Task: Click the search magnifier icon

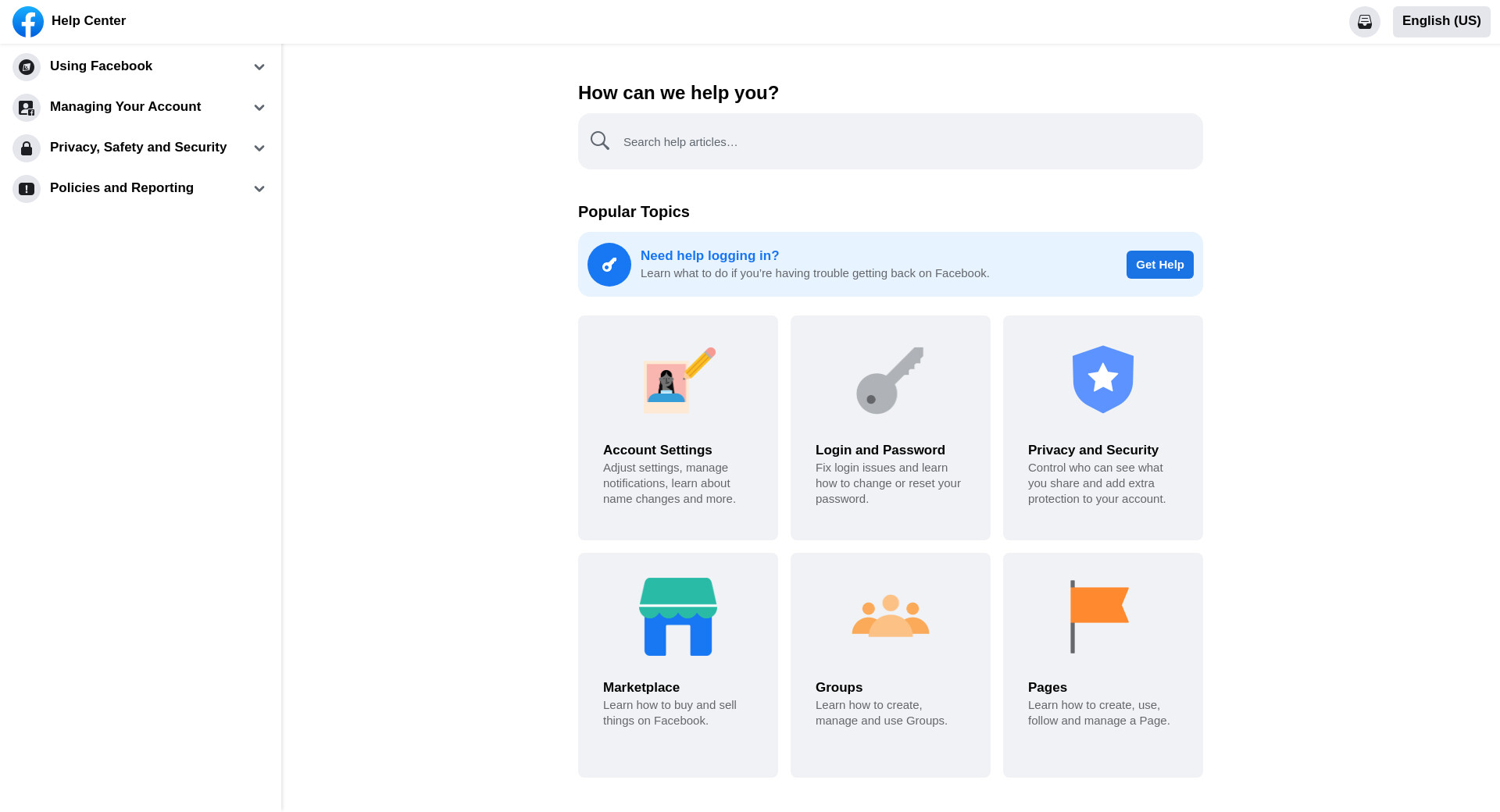Action: 600,141
